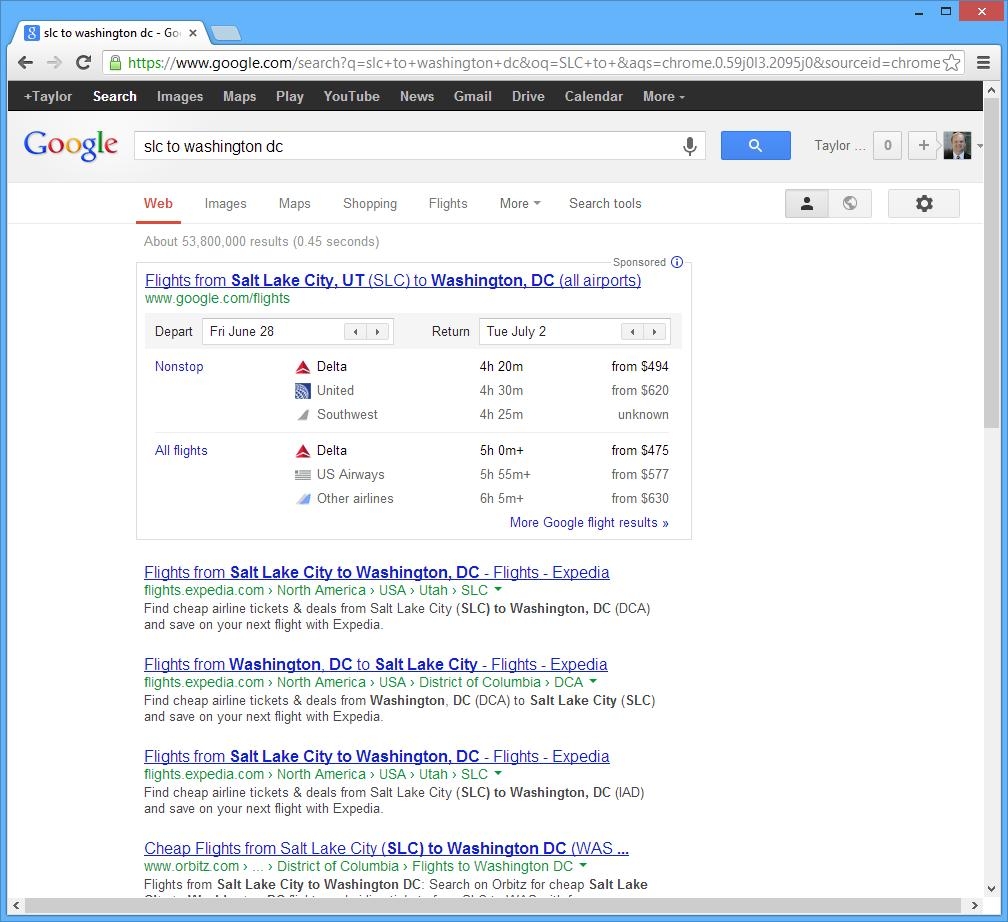Open the More dropdown beside Flights tab

pos(519,203)
